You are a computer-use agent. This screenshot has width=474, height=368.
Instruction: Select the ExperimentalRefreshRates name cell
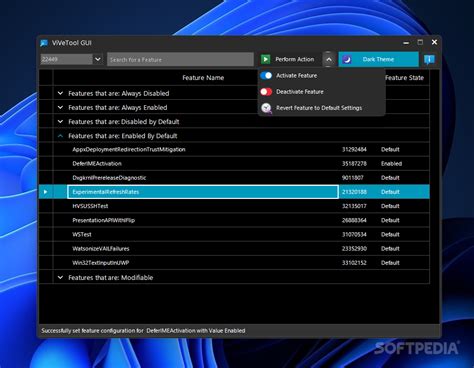pyautogui.click(x=203, y=192)
